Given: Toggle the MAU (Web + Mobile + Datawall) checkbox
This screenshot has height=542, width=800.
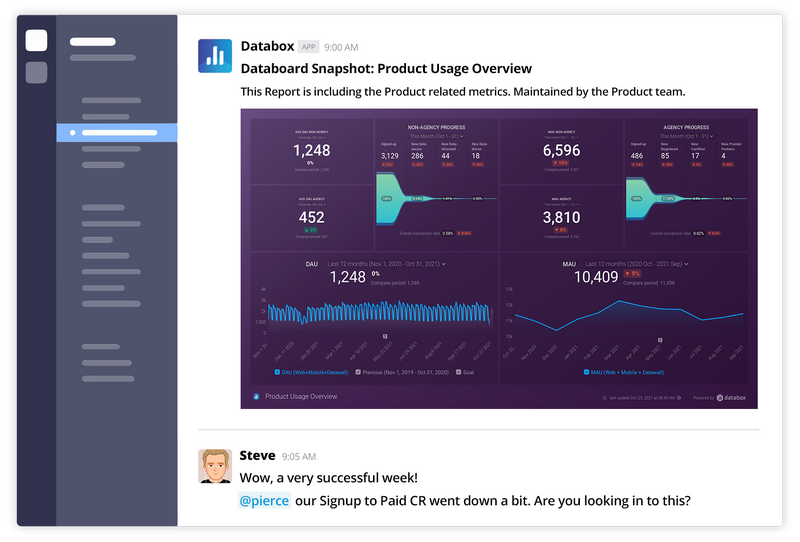Looking at the screenshot, I should tap(586, 372).
